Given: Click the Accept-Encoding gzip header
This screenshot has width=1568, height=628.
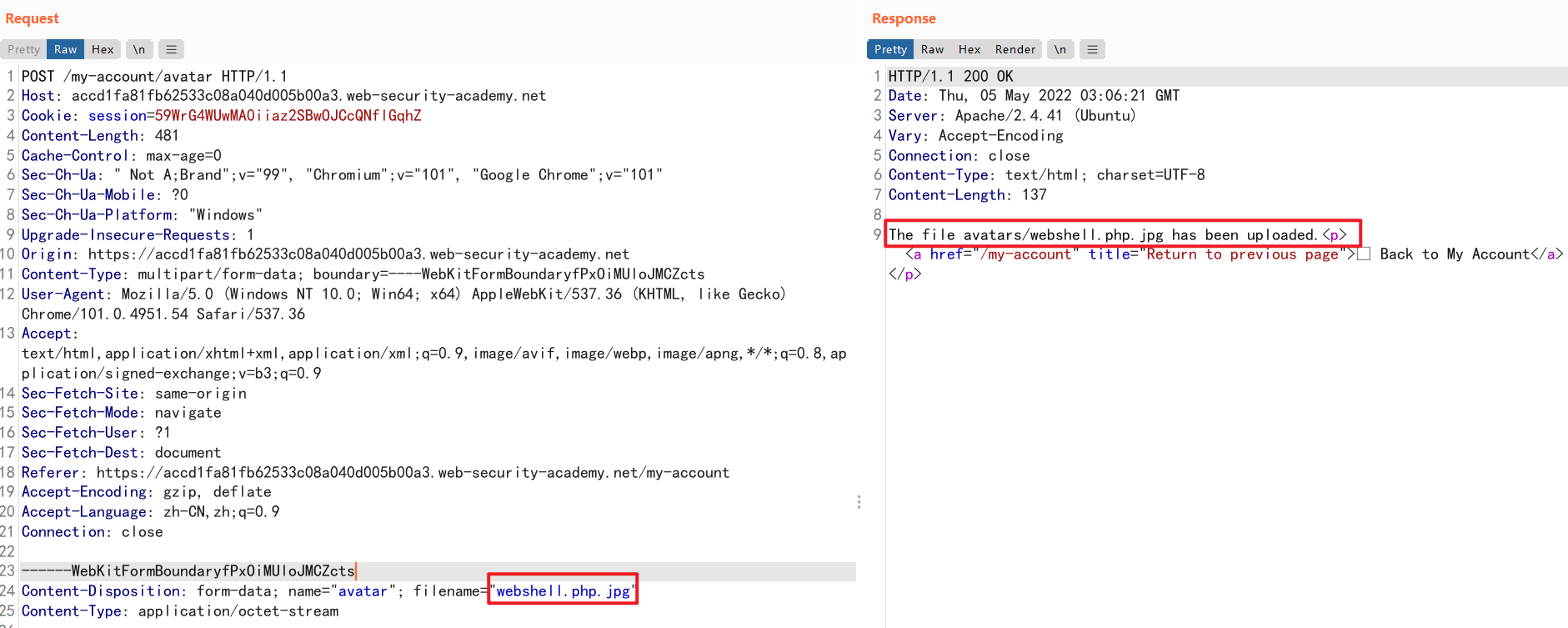Looking at the screenshot, I should point(146,491).
